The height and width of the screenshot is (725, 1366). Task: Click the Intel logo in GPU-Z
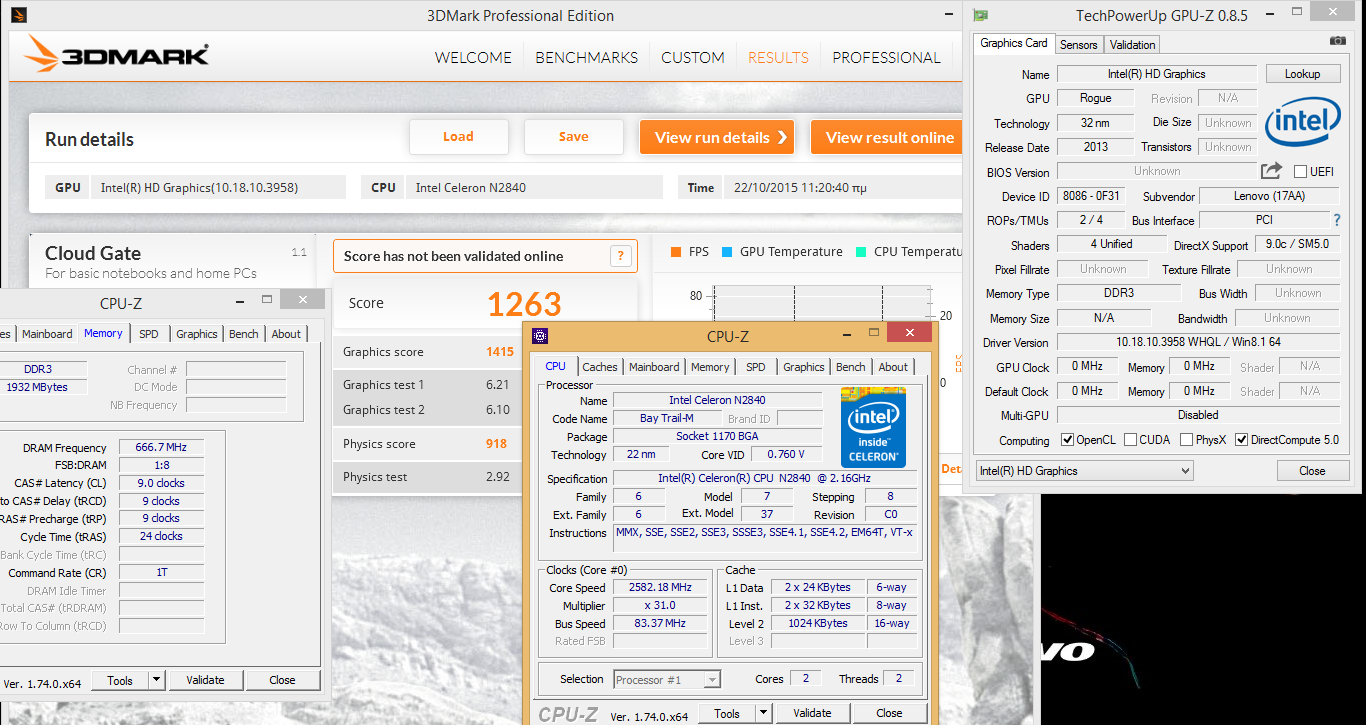[x=1302, y=122]
